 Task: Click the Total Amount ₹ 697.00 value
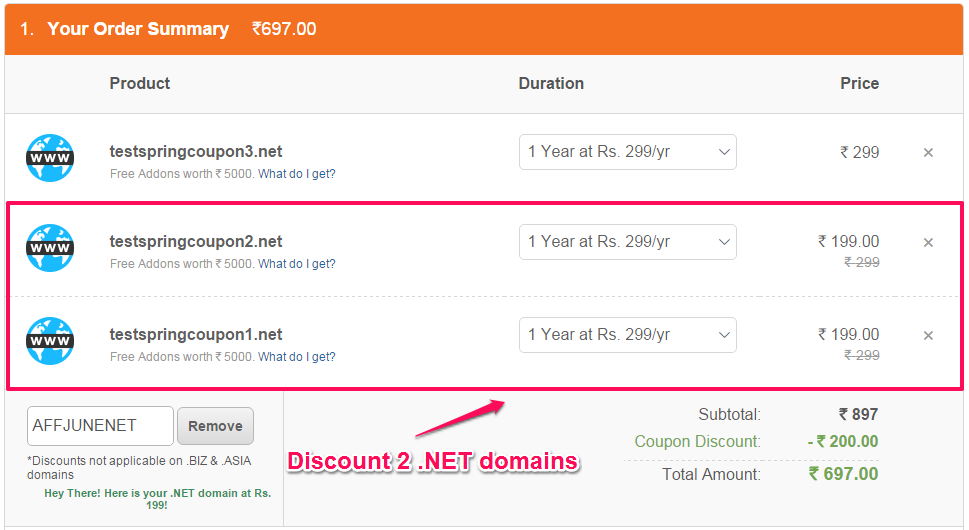tap(844, 474)
